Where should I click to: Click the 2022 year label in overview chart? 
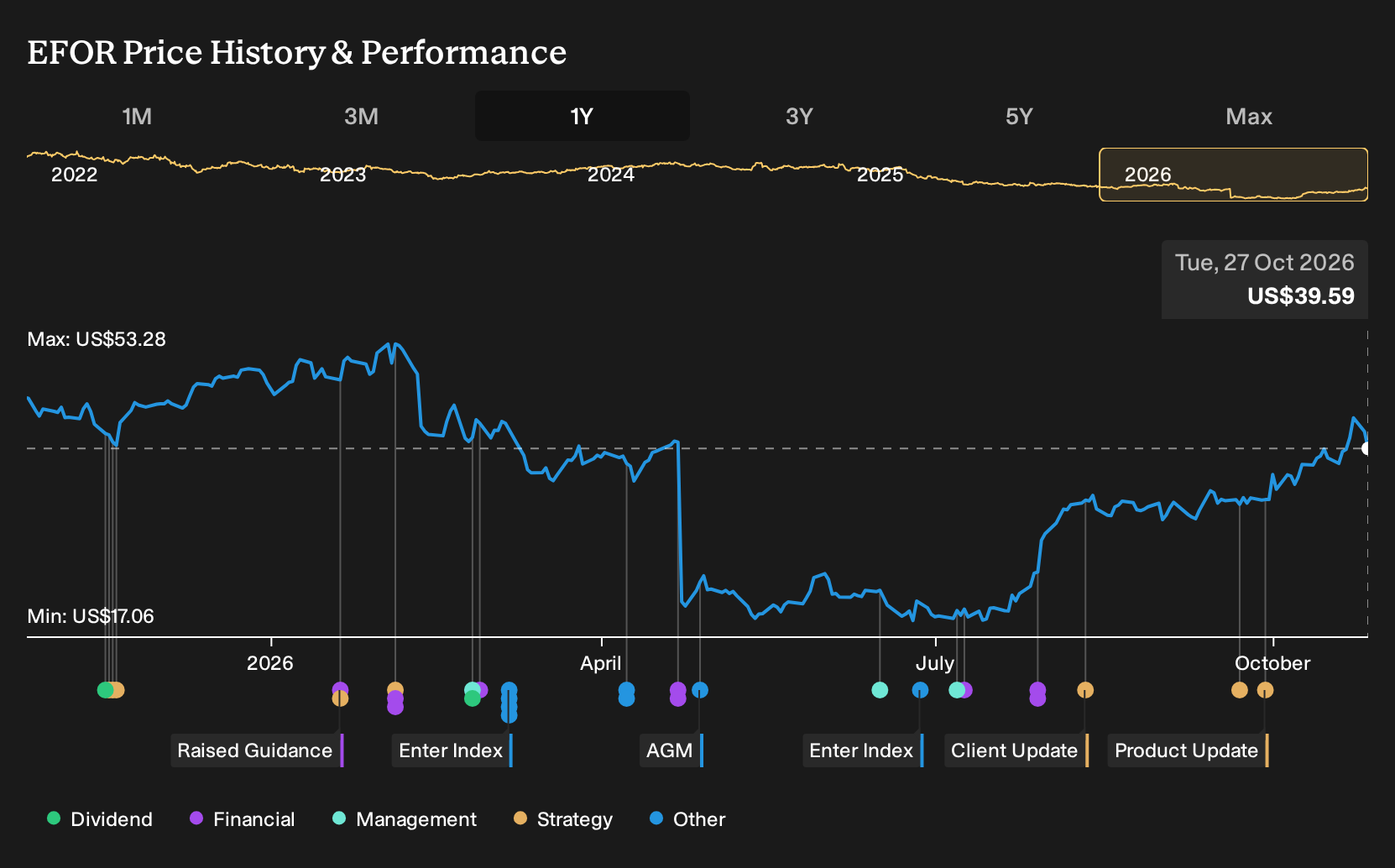[75, 175]
